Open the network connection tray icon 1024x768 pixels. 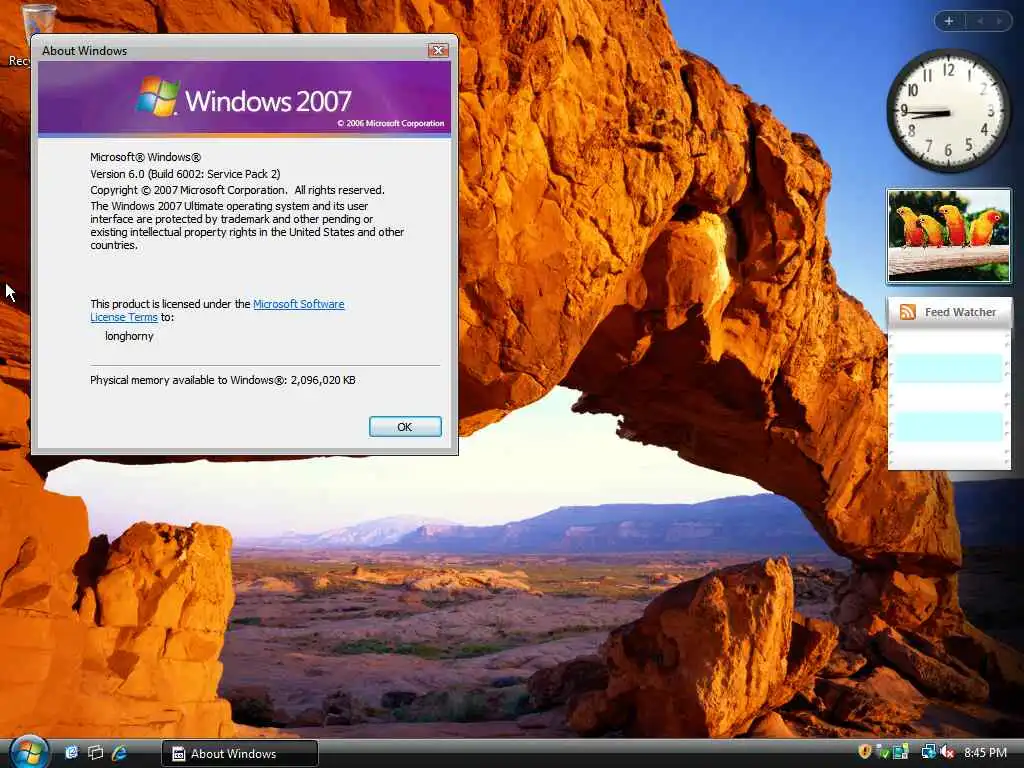tap(929, 752)
